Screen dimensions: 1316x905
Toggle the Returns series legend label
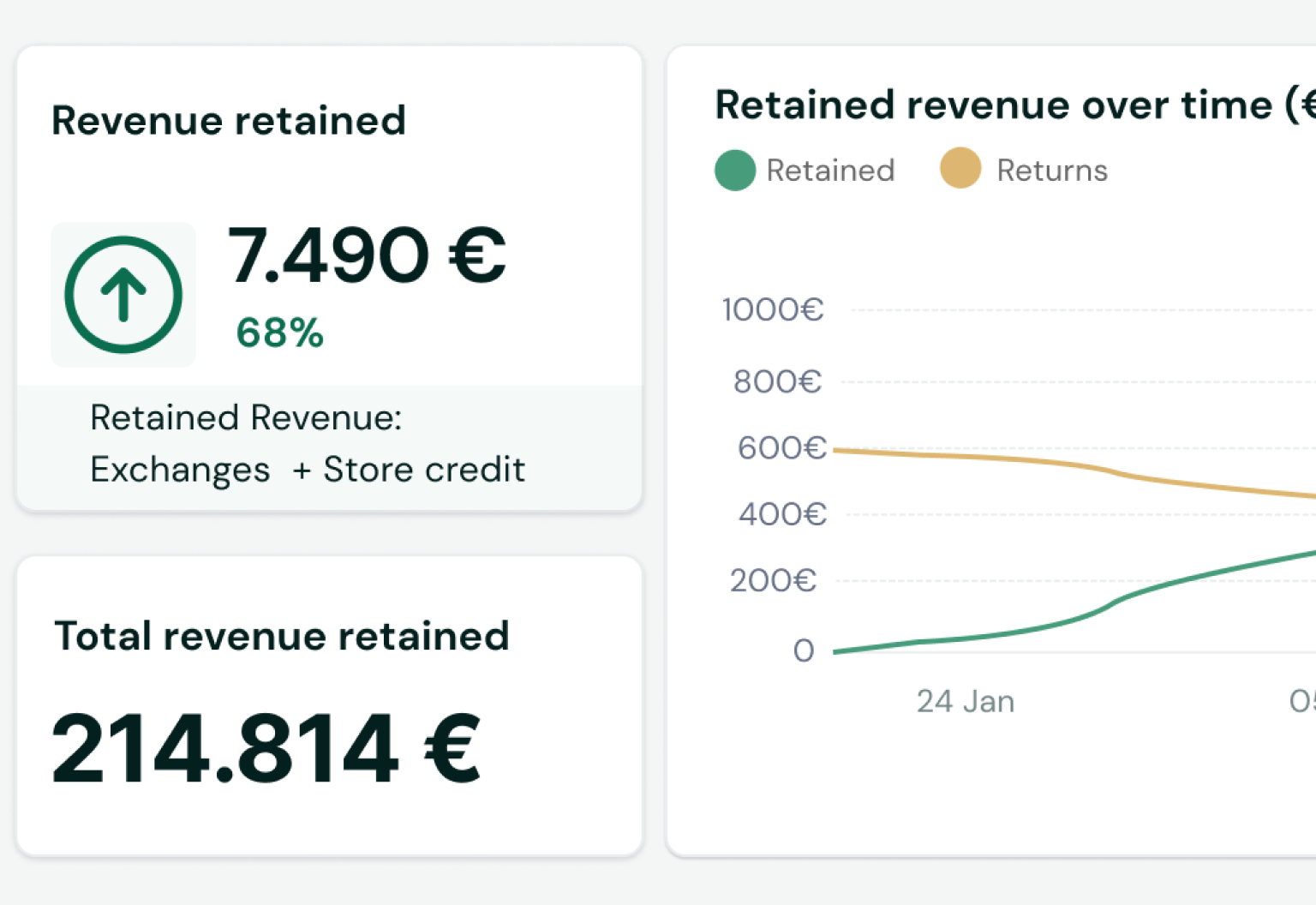tap(1051, 171)
